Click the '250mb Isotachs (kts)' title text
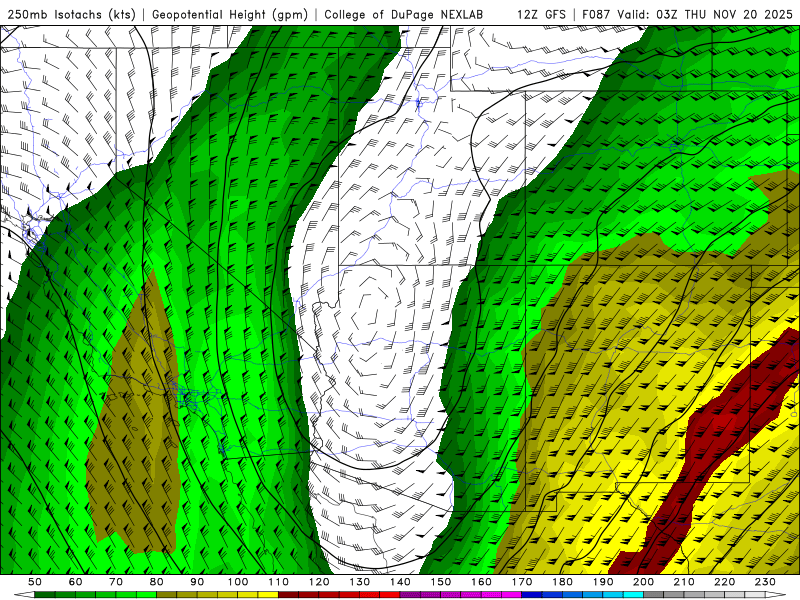 click(x=71, y=14)
